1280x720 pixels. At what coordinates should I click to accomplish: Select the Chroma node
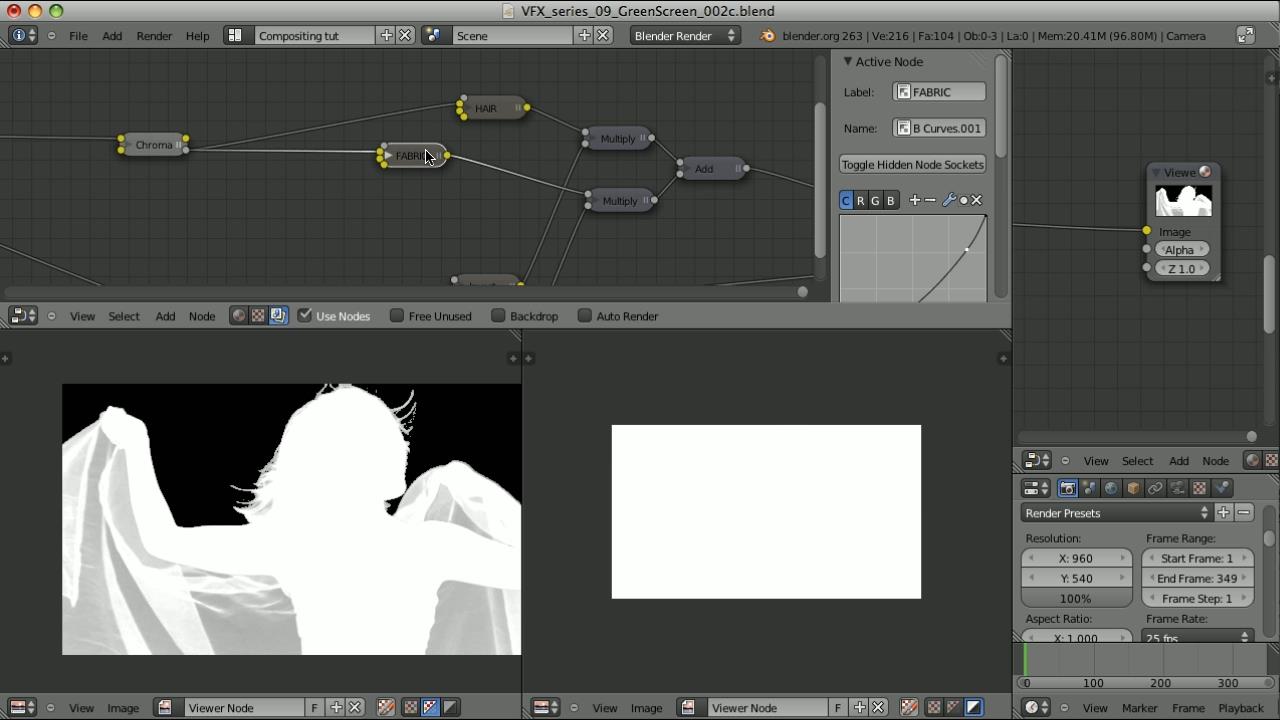[x=153, y=145]
